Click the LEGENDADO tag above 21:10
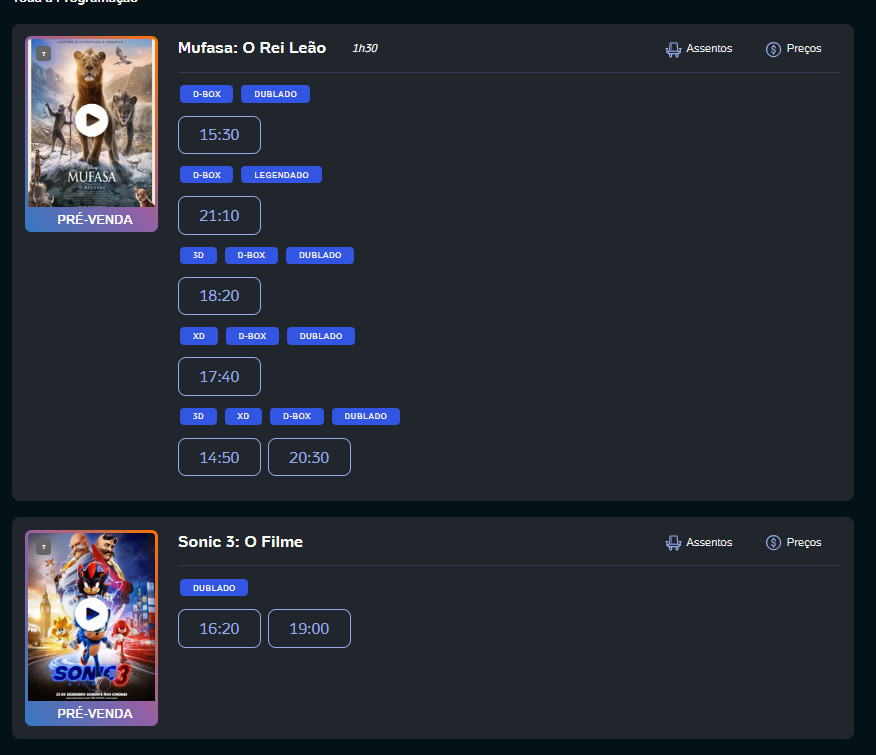Screen dimensions: 876x755 (x=282, y=175)
